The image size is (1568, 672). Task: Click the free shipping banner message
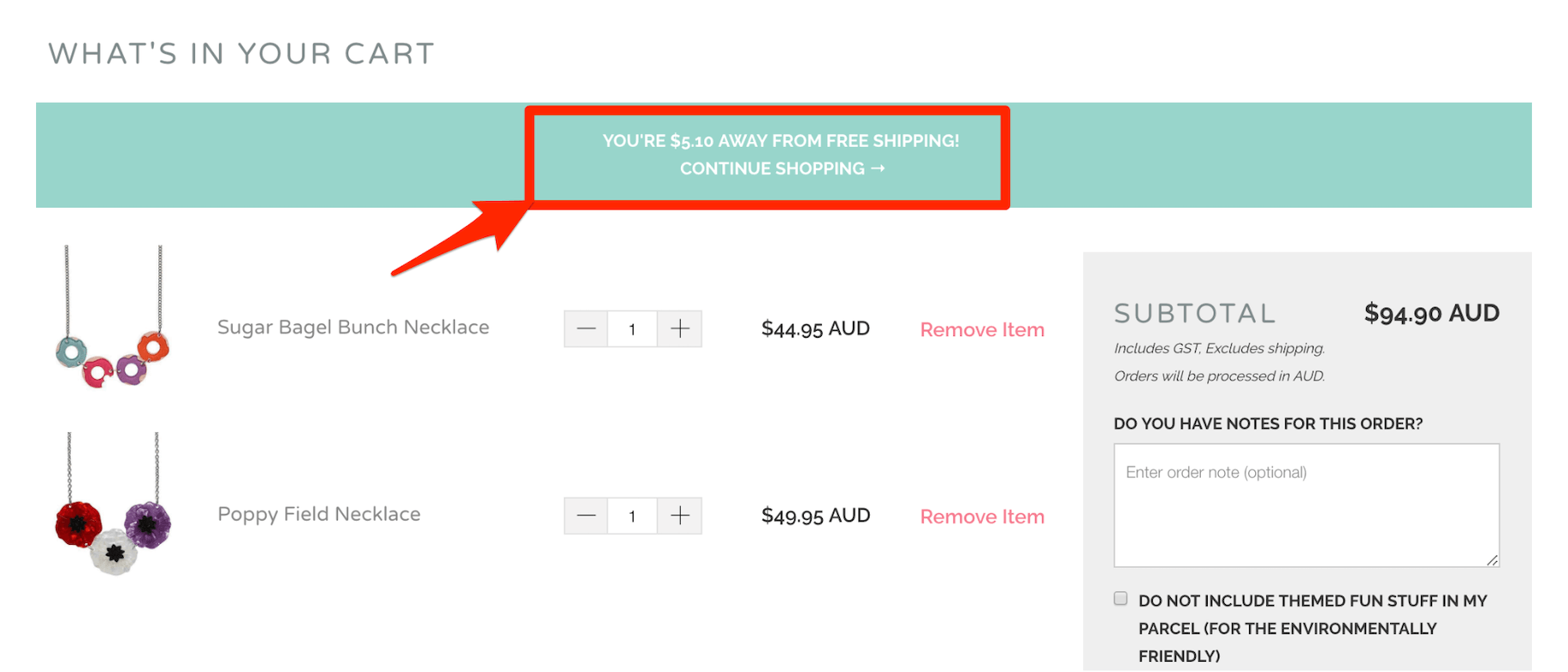[x=781, y=141]
